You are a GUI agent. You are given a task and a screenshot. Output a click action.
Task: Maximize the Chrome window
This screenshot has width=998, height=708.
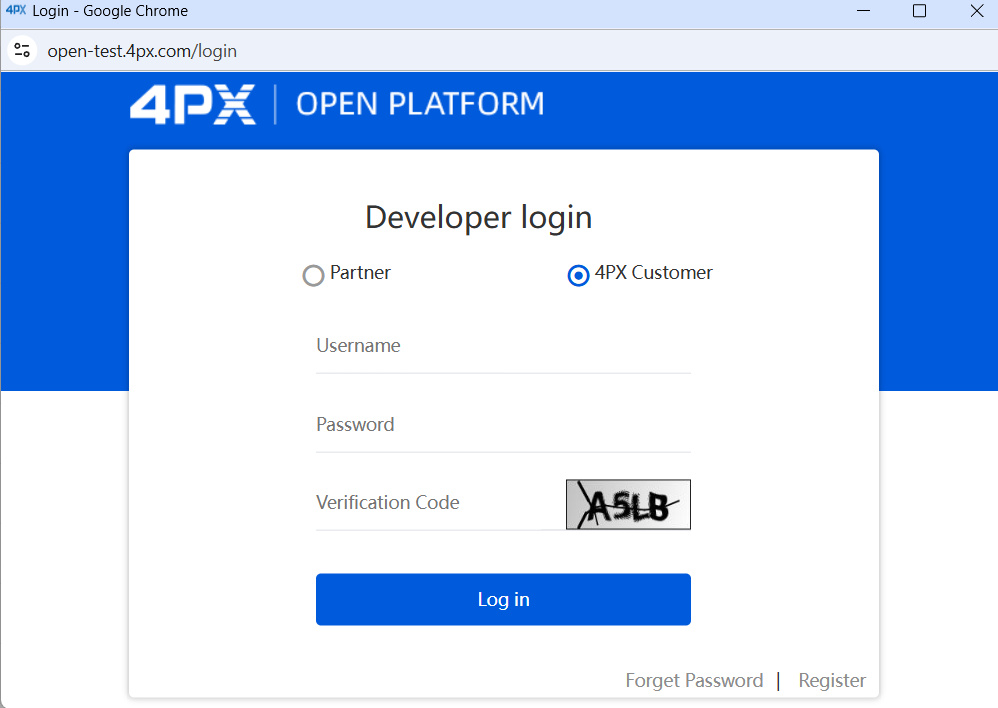(919, 11)
